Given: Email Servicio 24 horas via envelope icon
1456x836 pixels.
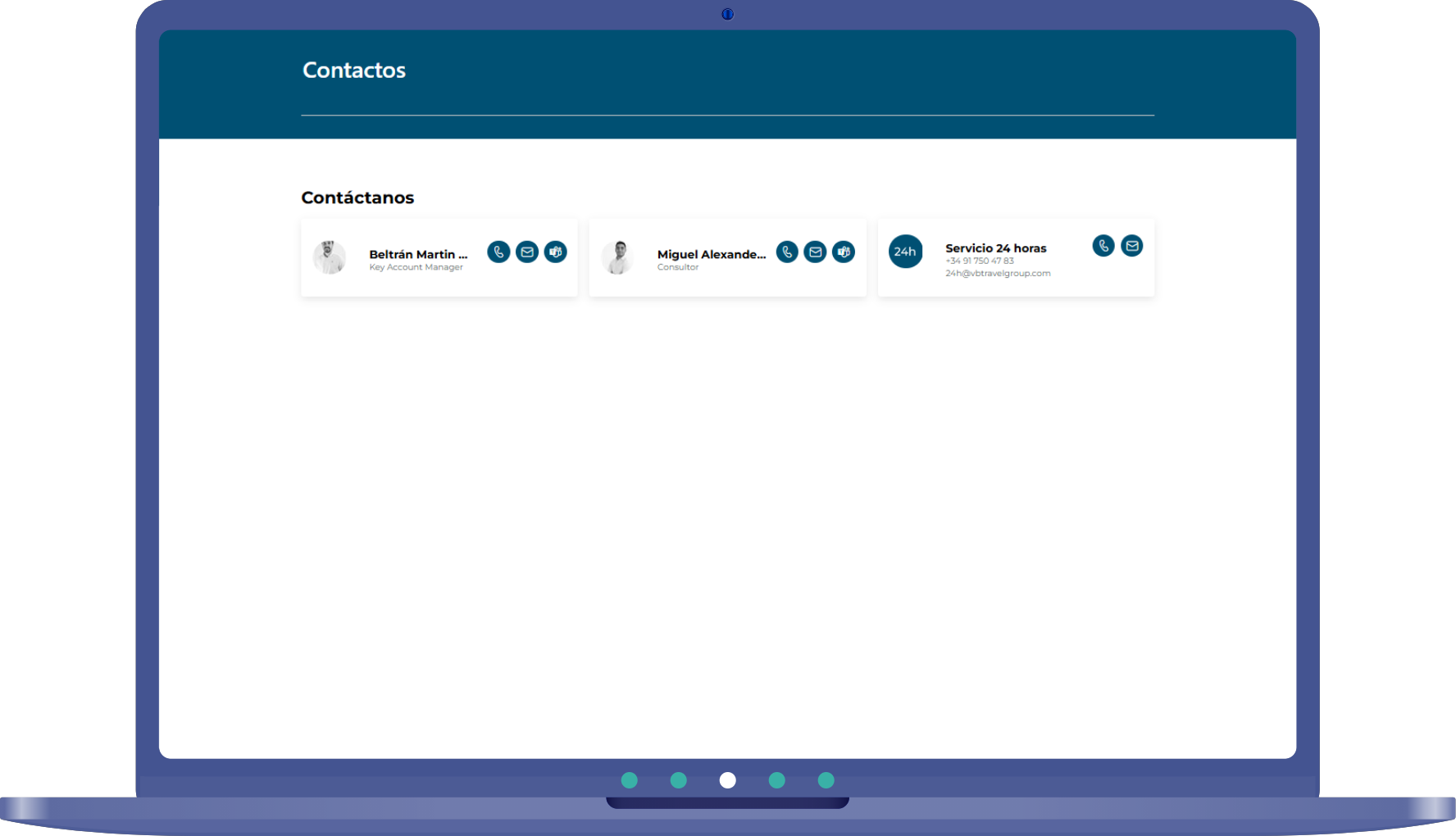Looking at the screenshot, I should tap(1132, 246).
